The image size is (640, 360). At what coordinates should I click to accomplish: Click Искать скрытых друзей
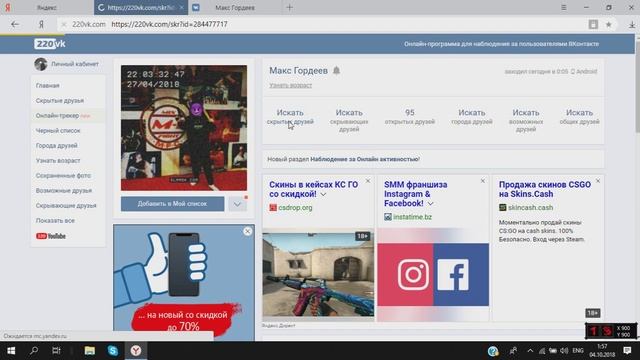pyautogui.click(x=290, y=116)
